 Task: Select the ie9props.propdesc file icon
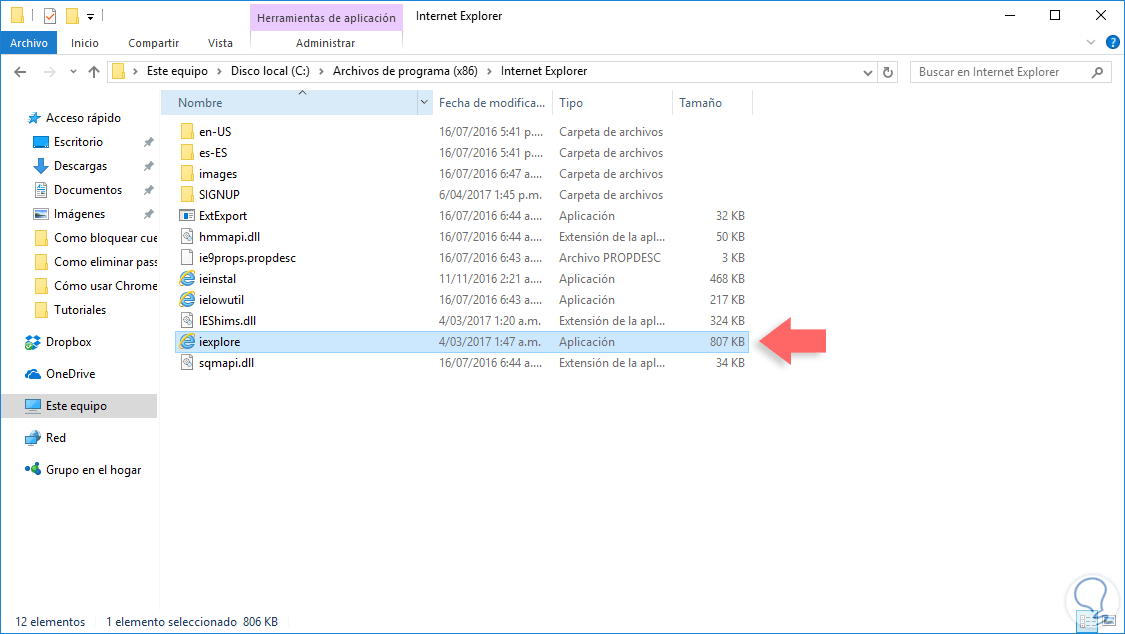(187, 257)
